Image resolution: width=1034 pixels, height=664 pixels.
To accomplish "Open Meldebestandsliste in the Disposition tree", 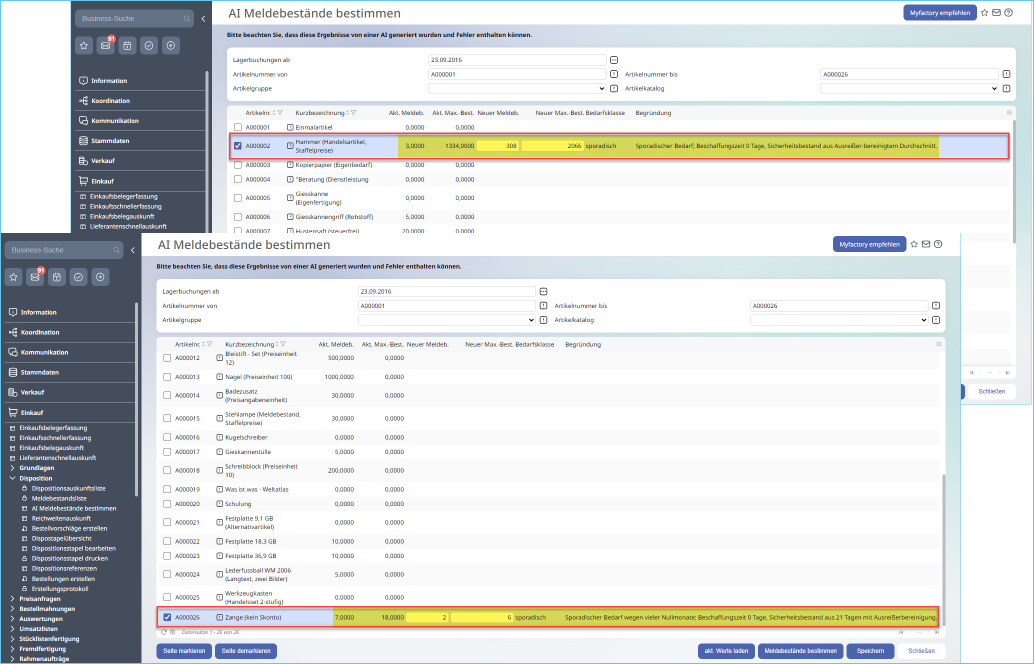I will click(59, 498).
